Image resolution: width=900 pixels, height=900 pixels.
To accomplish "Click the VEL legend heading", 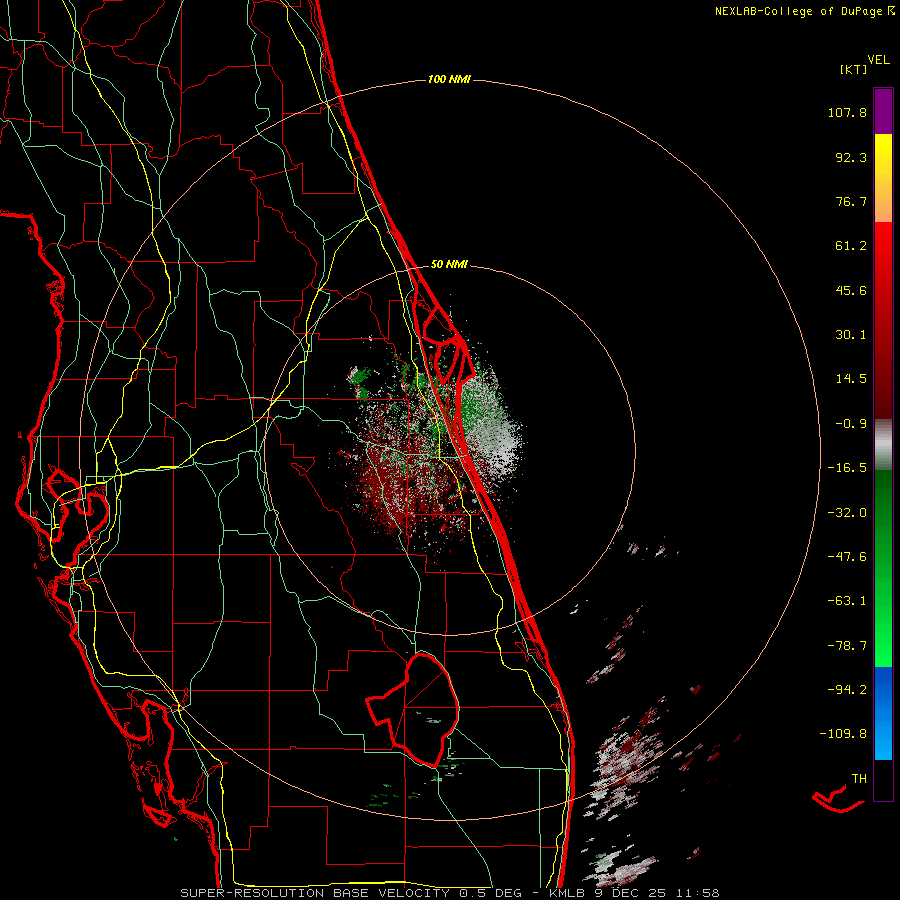I will pyautogui.click(x=879, y=60).
